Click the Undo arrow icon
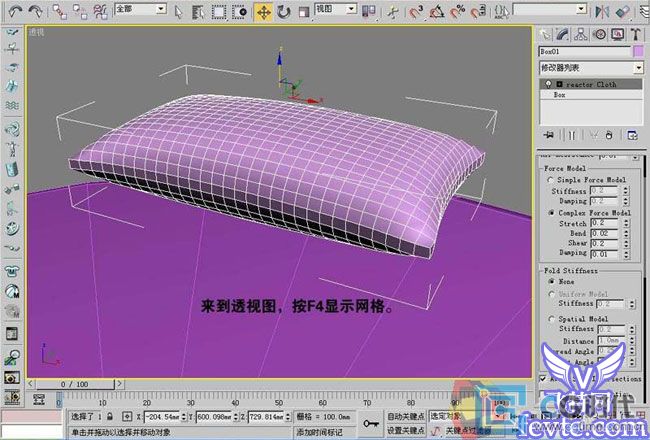Screen dimensions: 650x440 click(15, 11)
